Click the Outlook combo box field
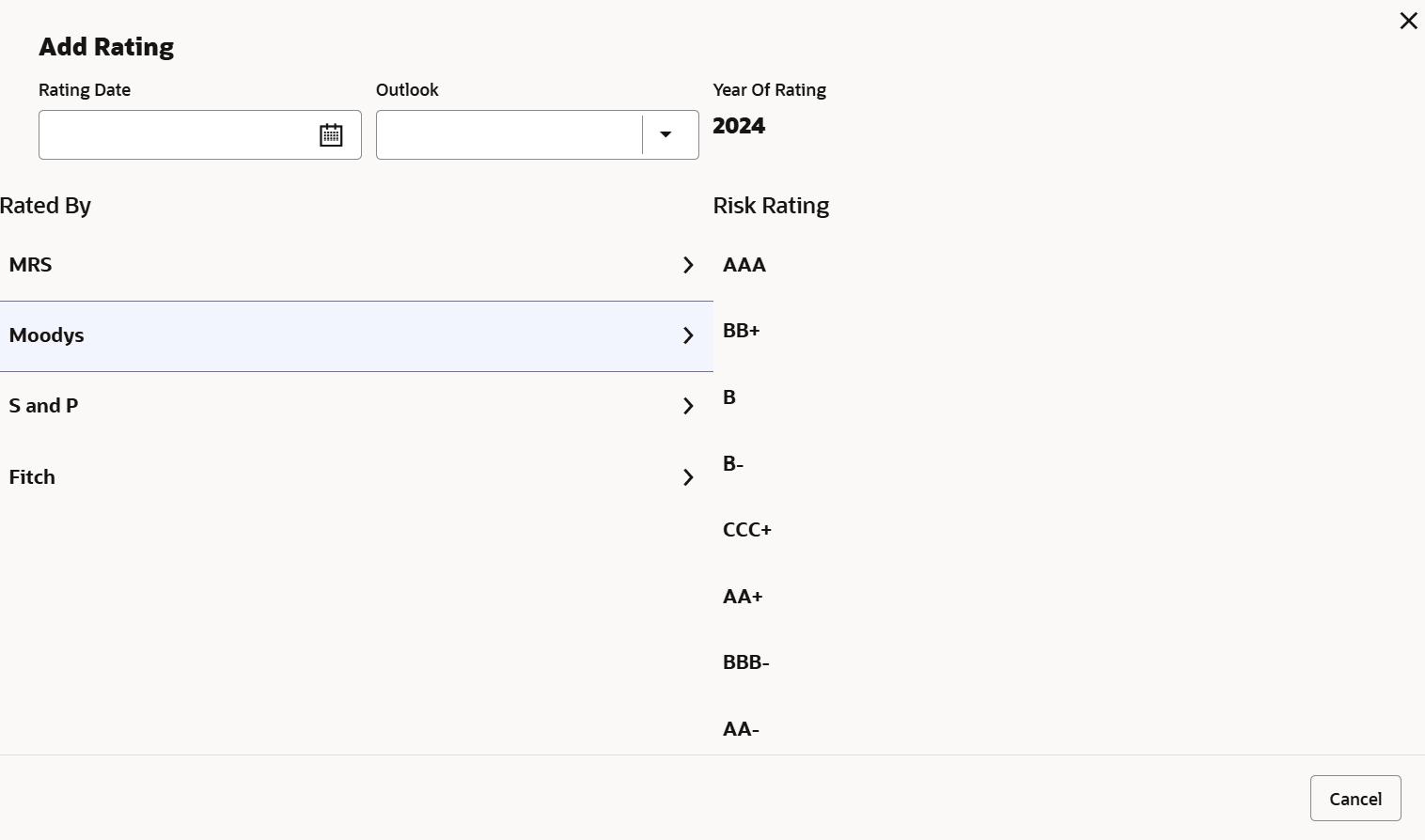The width and height of the screenshot is (1425, 840). coord(508,135)
